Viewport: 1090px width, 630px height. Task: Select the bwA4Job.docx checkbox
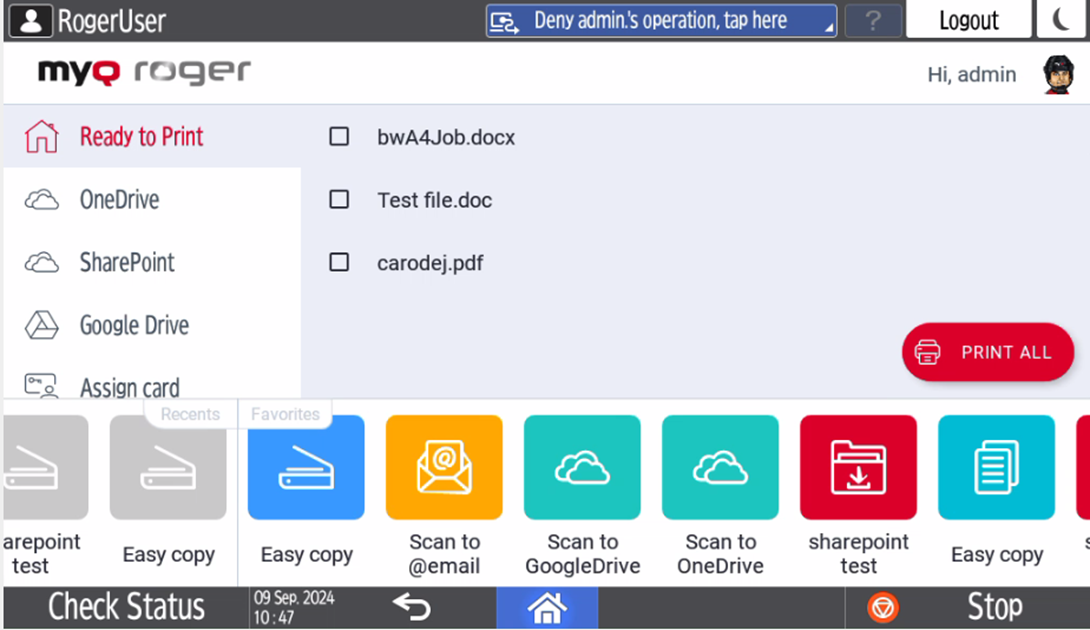(340, 137)
